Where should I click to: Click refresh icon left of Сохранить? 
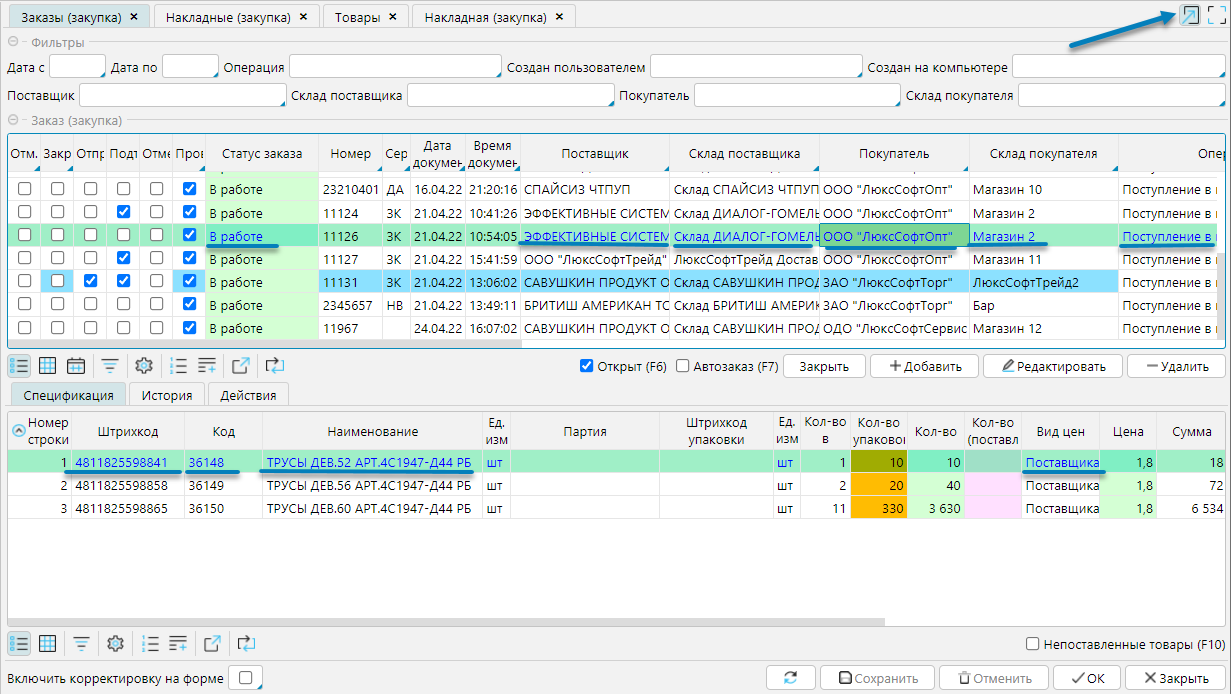[x=791, y=678]
